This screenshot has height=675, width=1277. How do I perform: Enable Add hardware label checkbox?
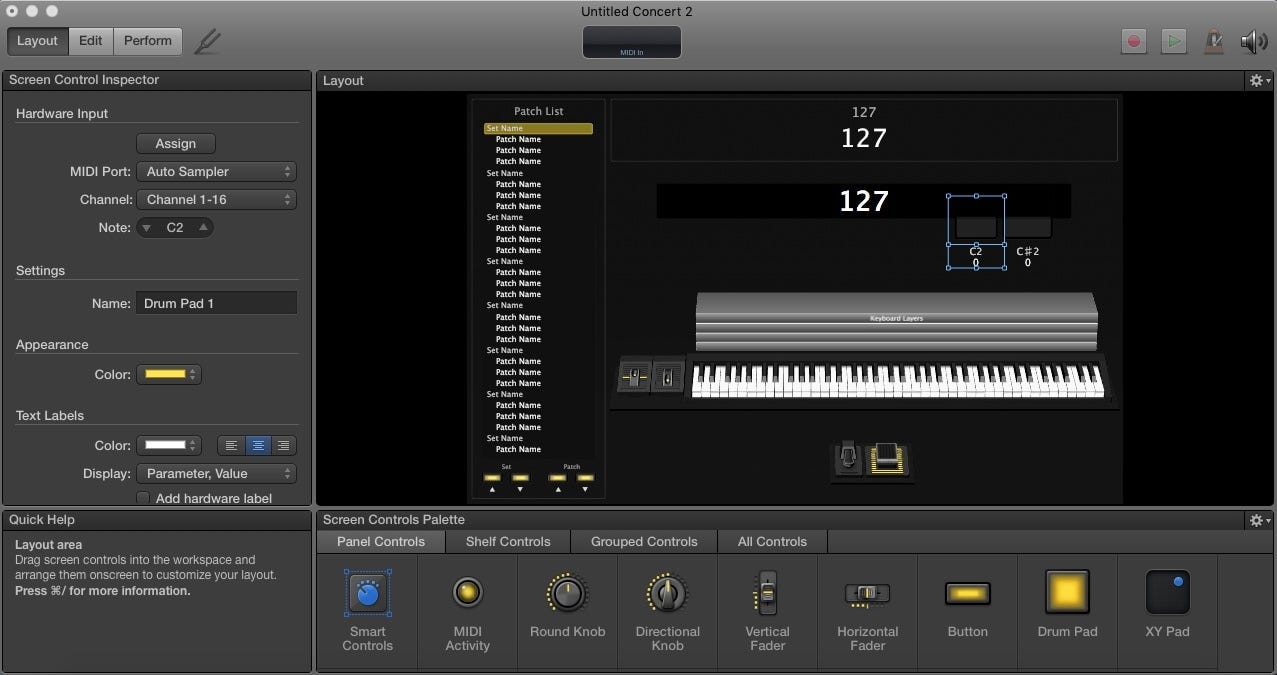click(143, 498)
